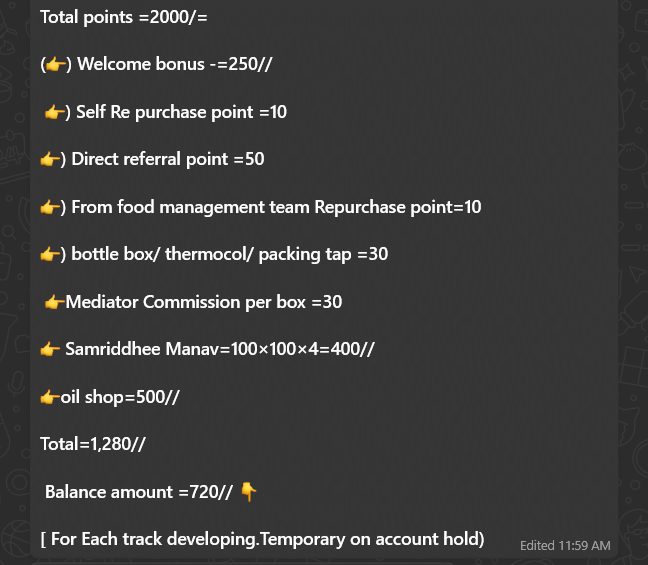Click the Direct referral point =50 text
Image resolution: width=648 pixels, height=565 pixels.
(x=168, y=160)
